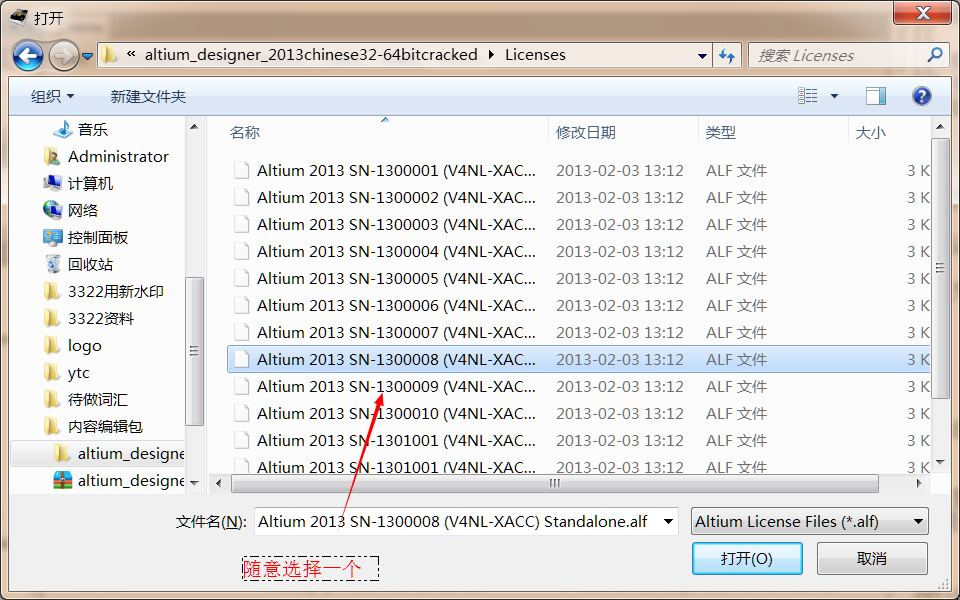Expand the address bar history dropdown
This screenshot has width=960, height=600.
[x=702, y=56]
